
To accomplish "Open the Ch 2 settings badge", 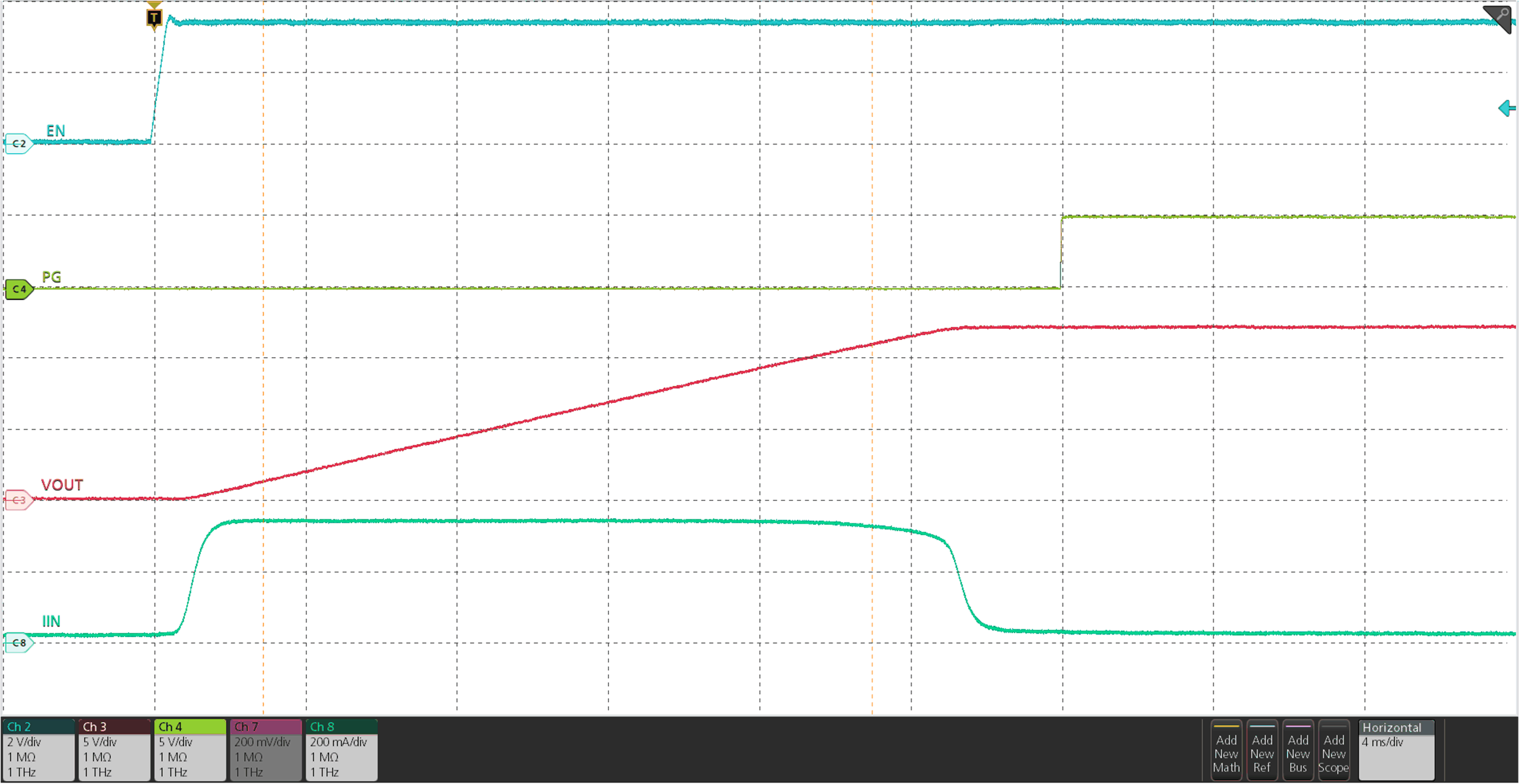I will pos(39,750).
